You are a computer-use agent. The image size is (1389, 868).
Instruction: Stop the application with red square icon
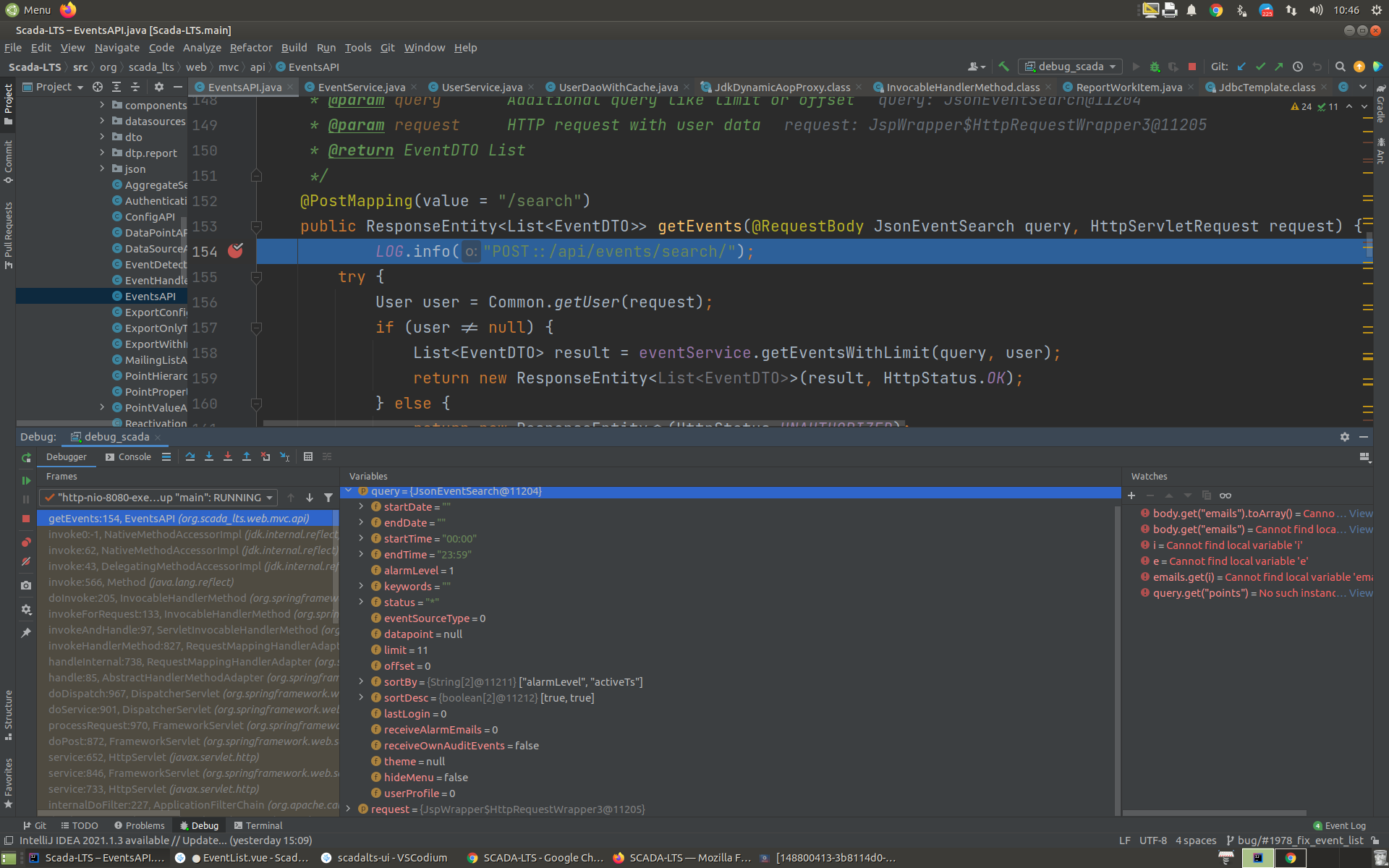point(1192,67)
